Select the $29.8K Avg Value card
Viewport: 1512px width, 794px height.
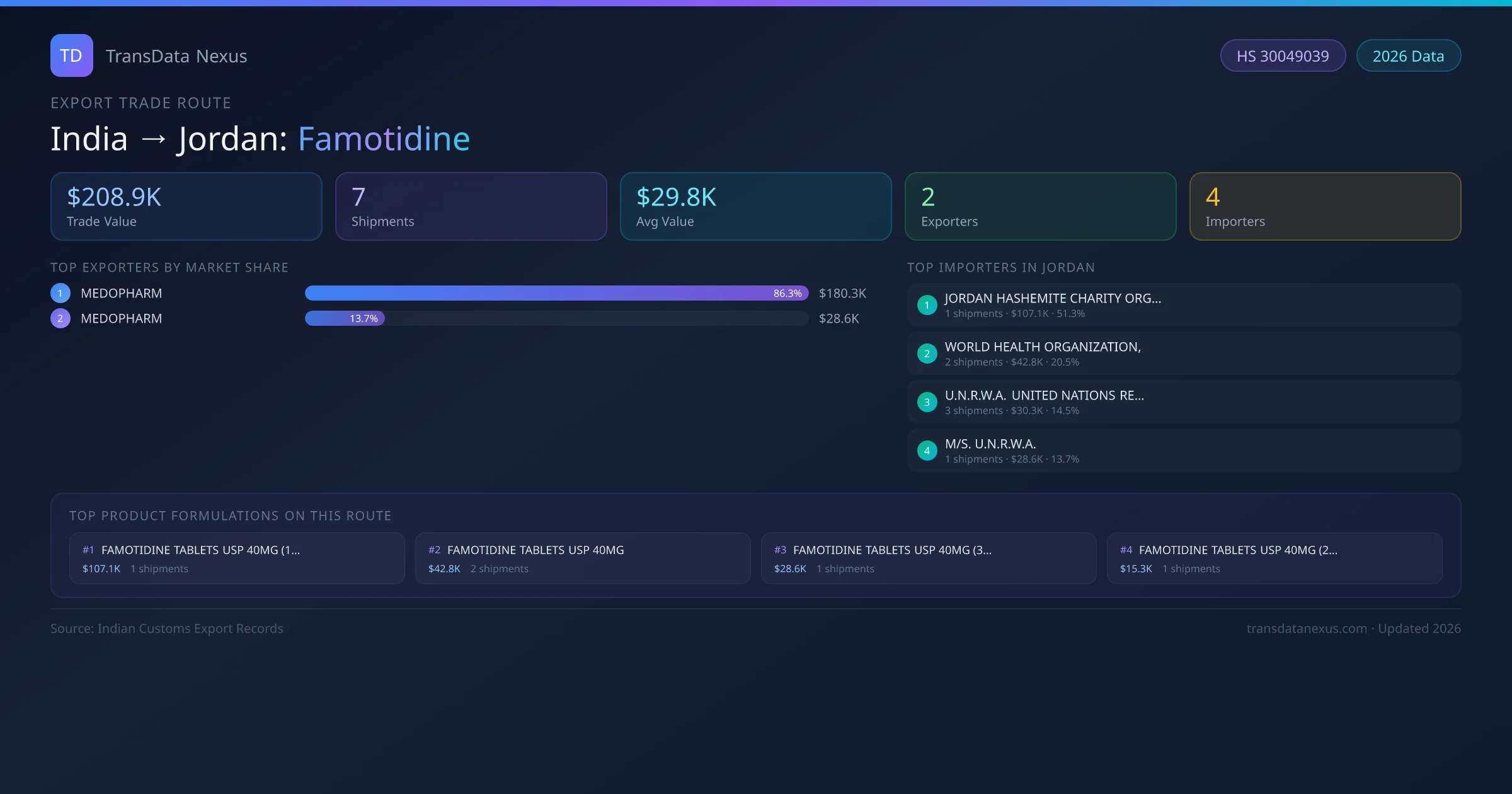coord(755,207)
